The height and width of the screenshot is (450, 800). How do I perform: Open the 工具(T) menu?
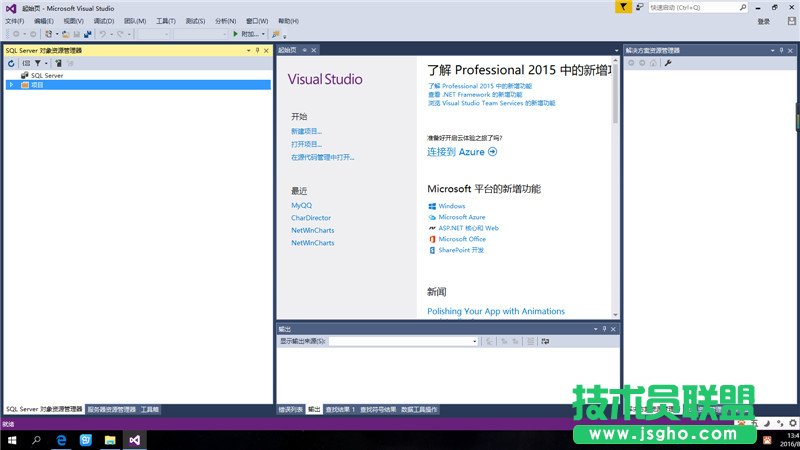[166, 21]
